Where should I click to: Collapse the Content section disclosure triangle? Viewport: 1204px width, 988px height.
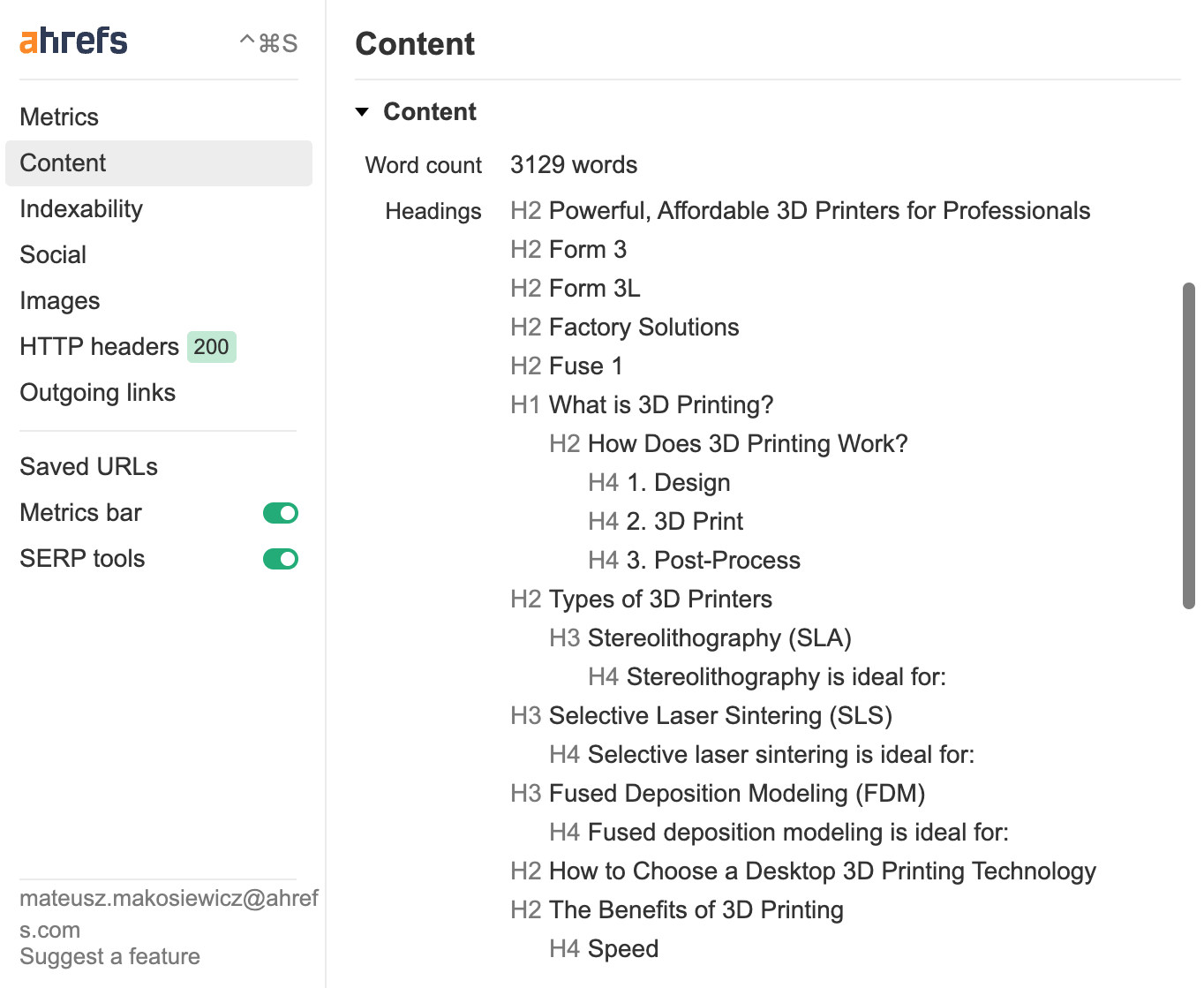click(x=363, y=111)
